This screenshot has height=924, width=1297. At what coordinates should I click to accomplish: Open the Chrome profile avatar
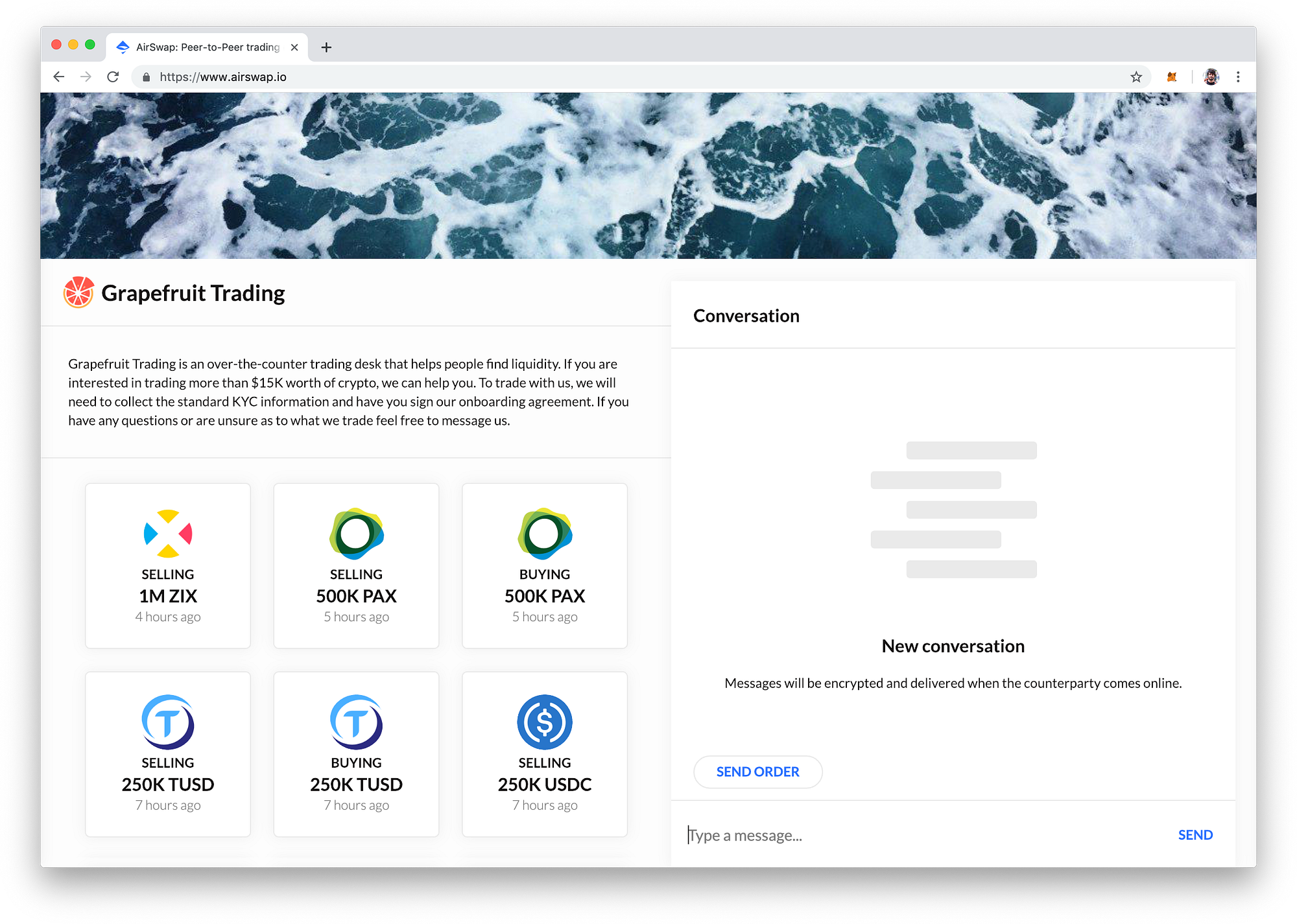[x=1211, y=77]
